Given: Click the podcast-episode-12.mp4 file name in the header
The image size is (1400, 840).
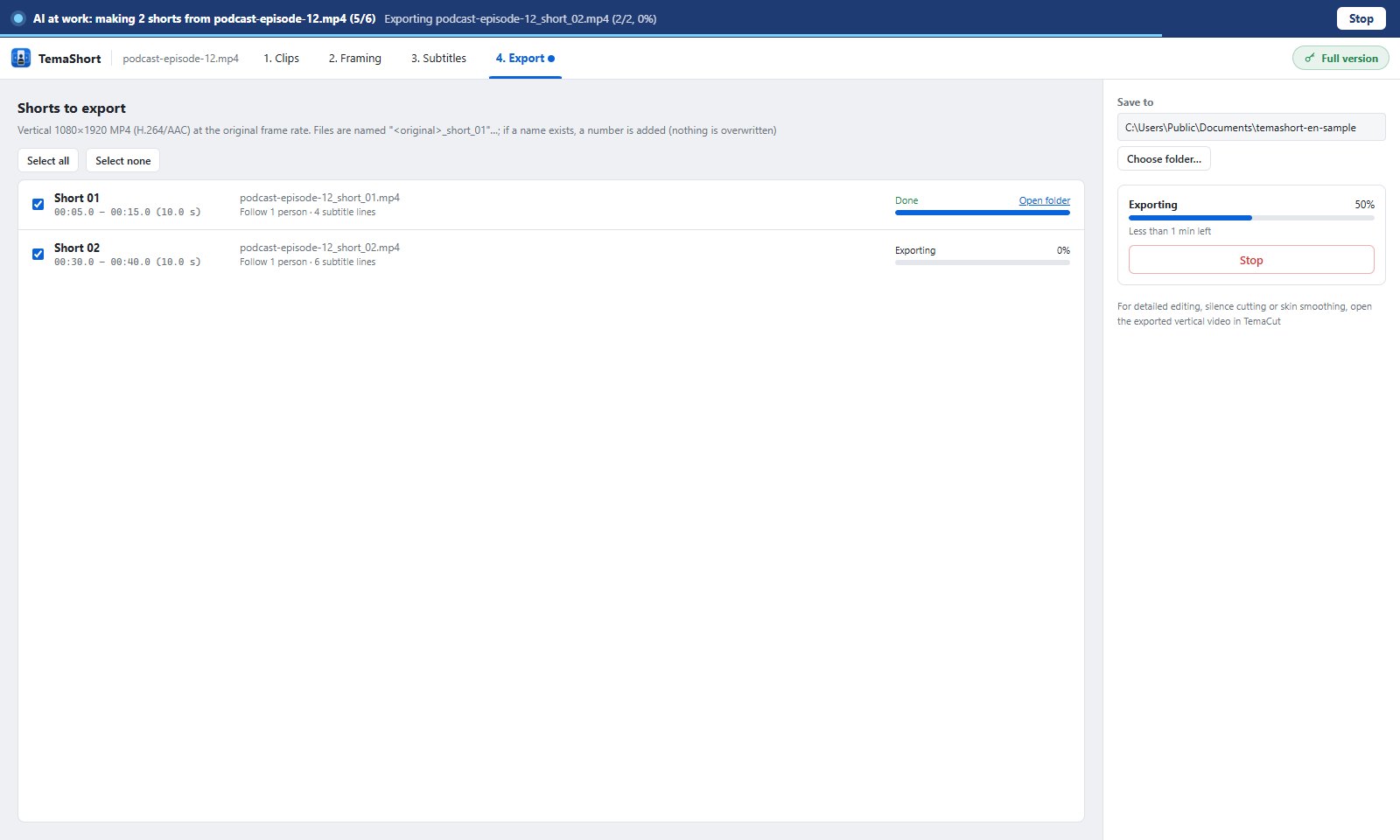Looking at the screenshot, I should [x=180, y=59].
